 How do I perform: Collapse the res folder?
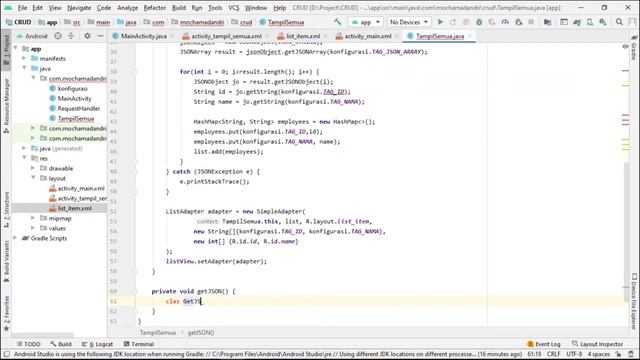coord(24,158)
